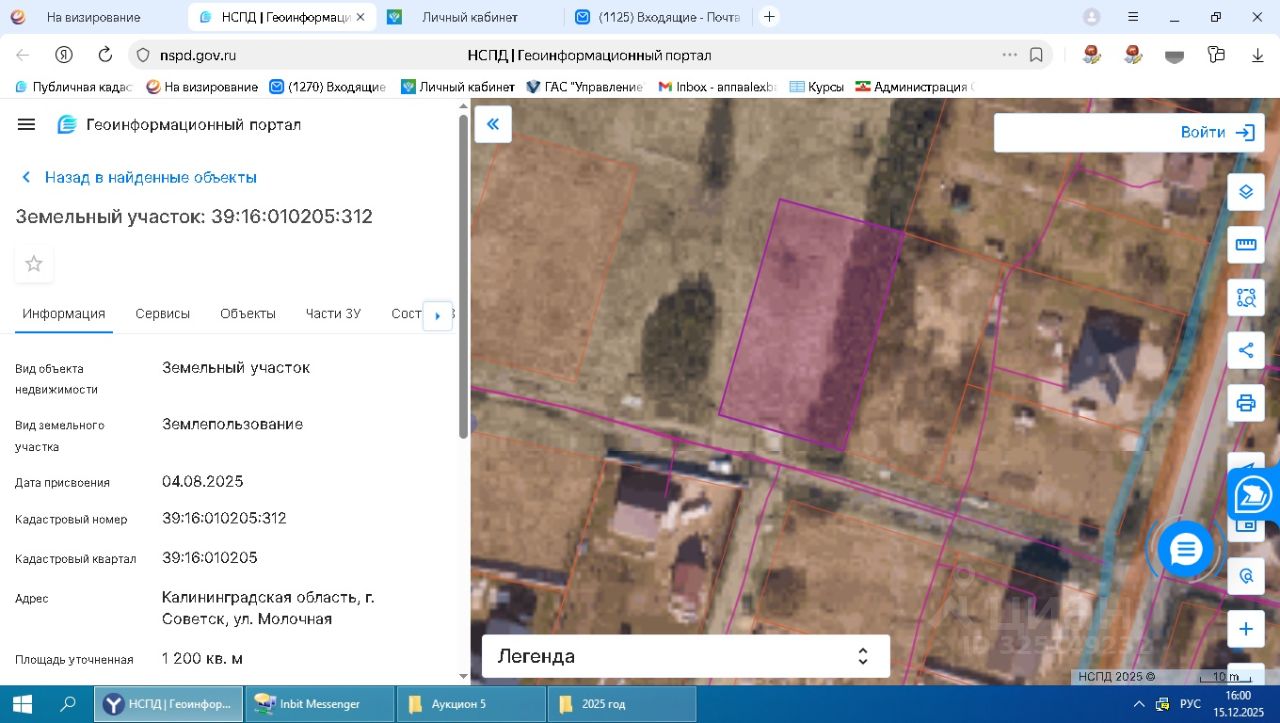Open the Личный кабинет bookmark

click(458, 87)
